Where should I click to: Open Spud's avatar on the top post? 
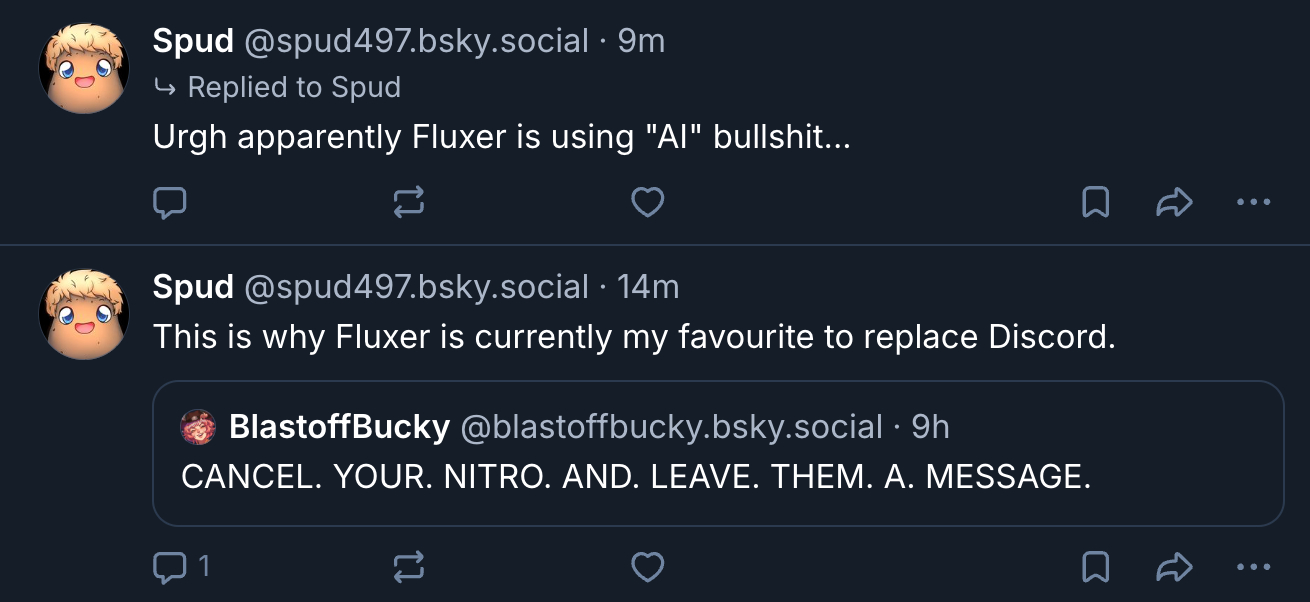[84, 68]
